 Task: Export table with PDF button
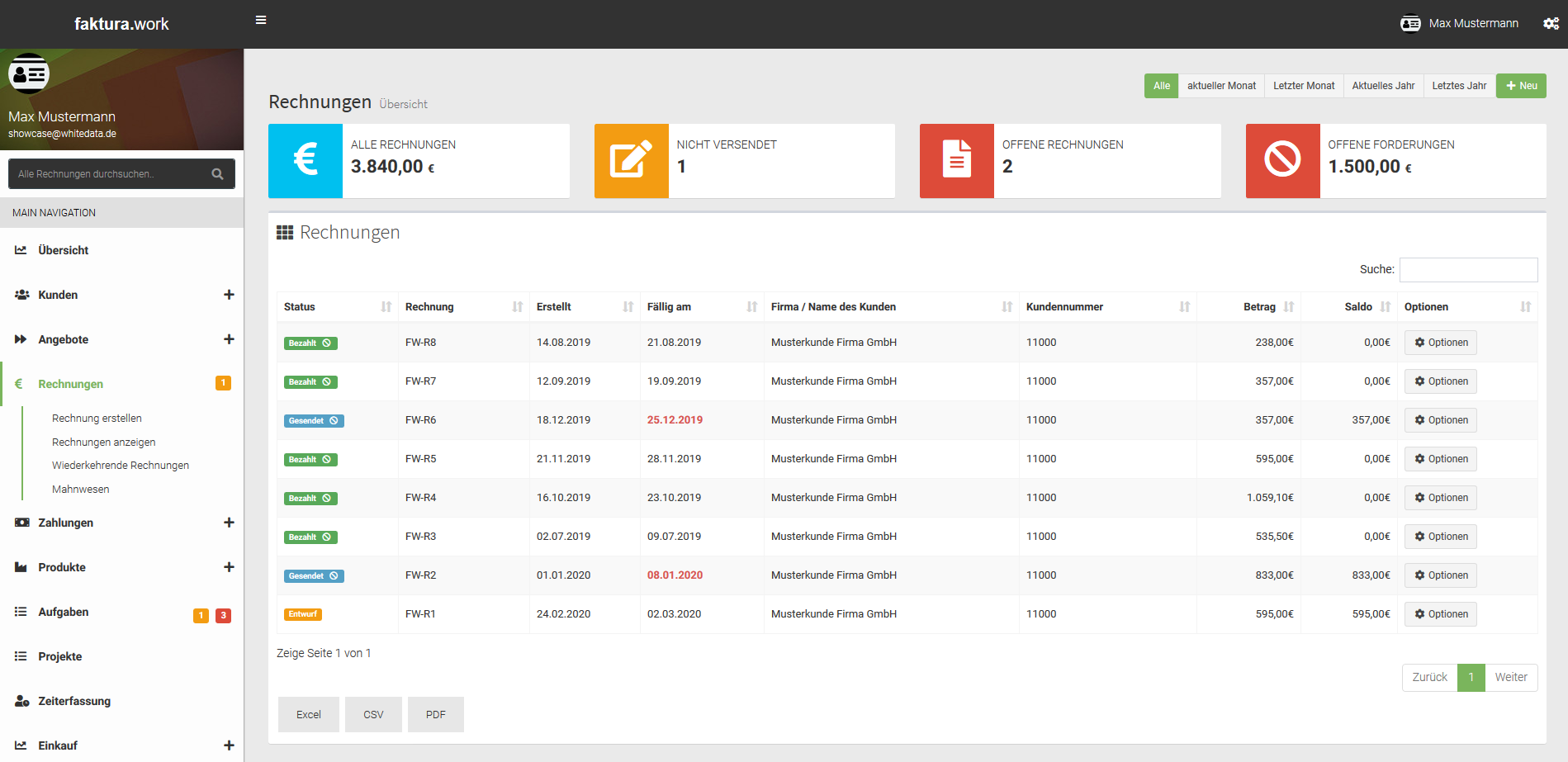(x=436, y=715)
